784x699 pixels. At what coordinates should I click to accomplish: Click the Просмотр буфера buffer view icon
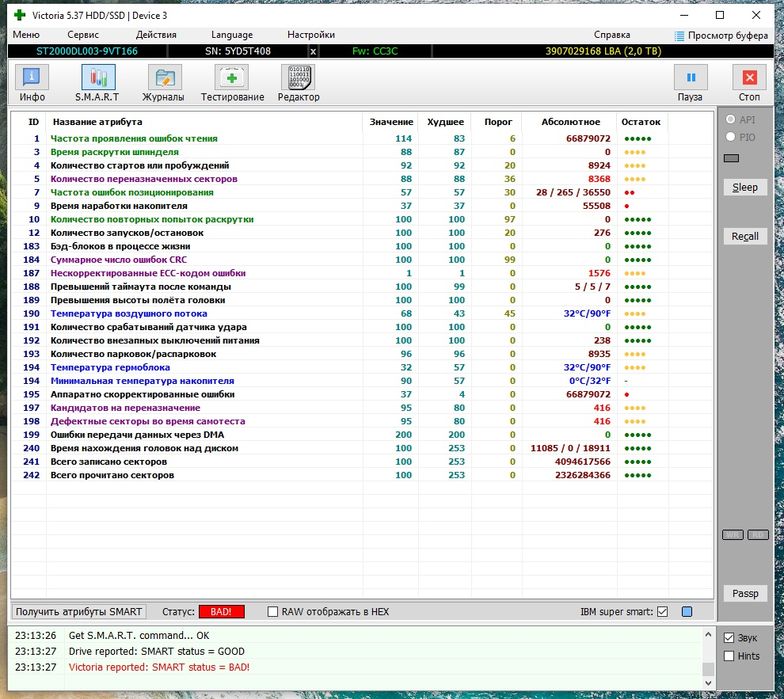tap(679, 36)
